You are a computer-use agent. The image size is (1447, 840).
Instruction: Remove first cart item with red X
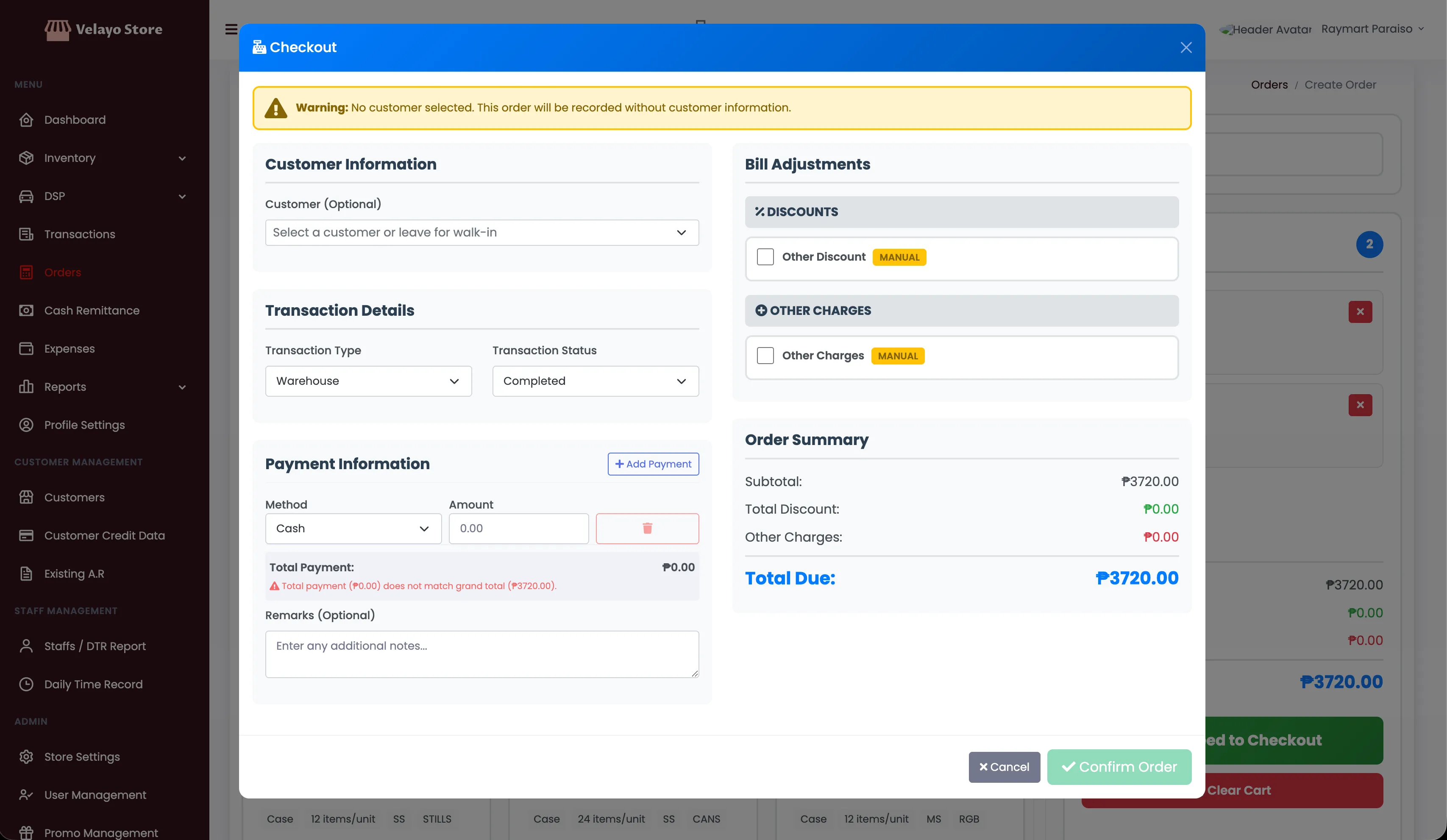1360,312
